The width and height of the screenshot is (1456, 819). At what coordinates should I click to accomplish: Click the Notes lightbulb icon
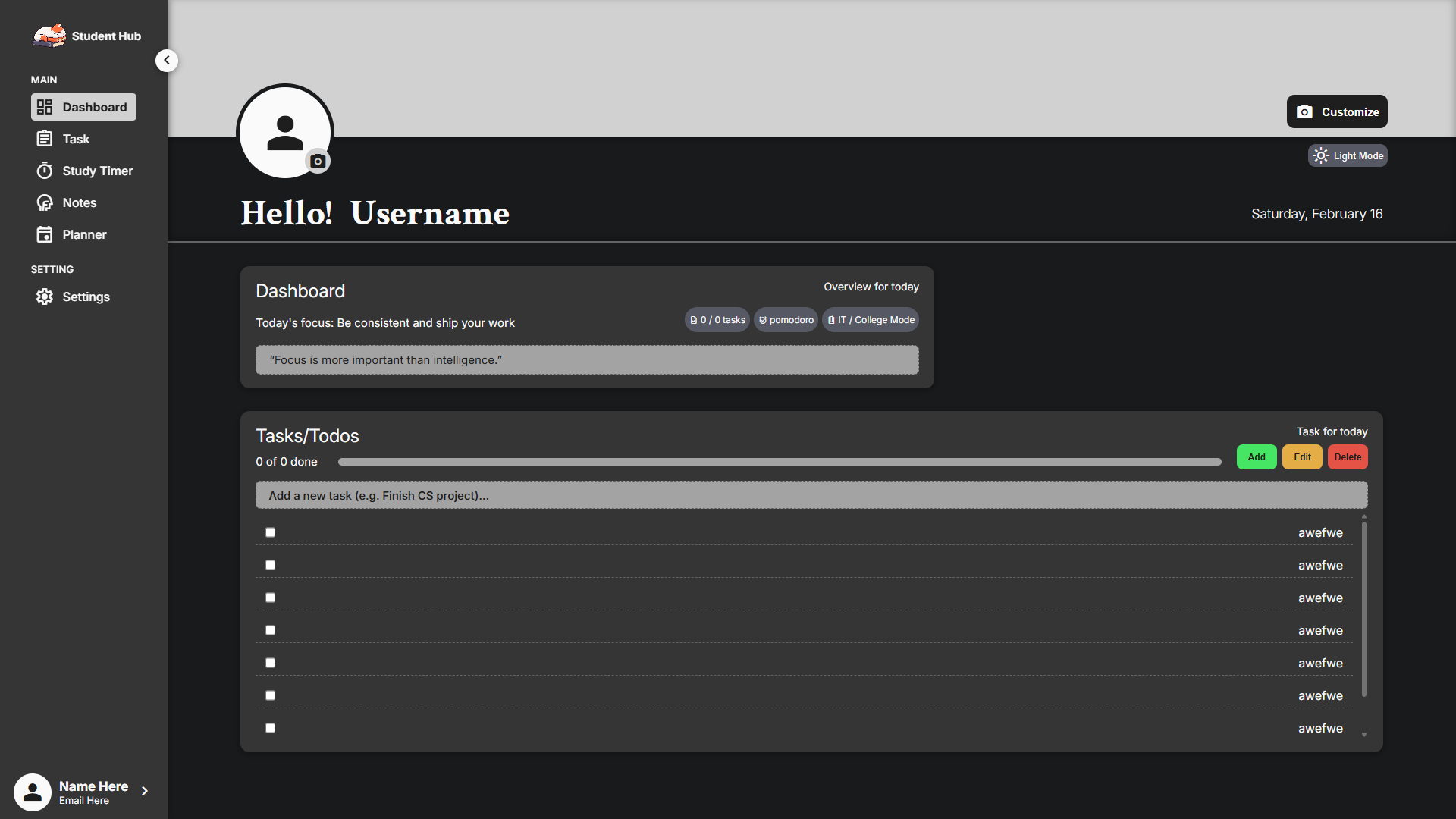tap(45, 202)
